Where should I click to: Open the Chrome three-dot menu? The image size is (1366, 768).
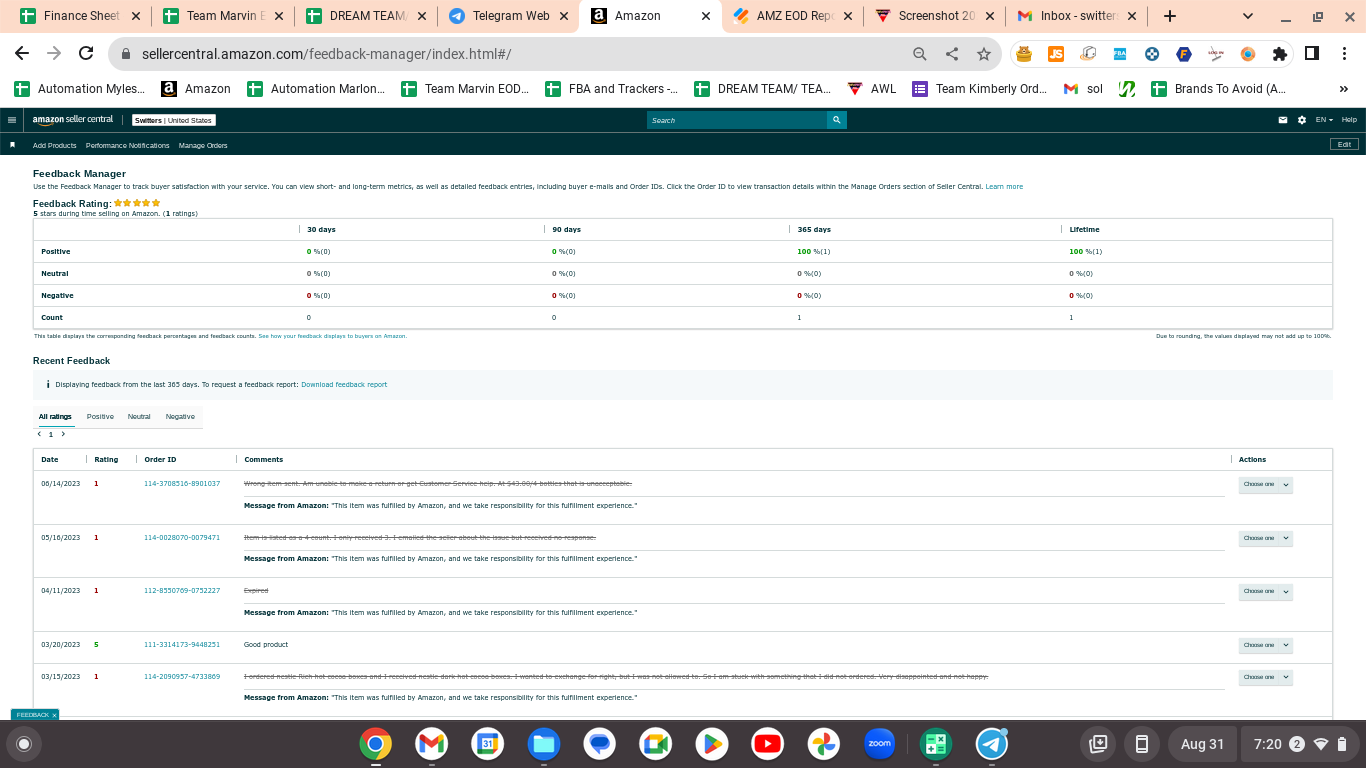(x=1344, y=54)
